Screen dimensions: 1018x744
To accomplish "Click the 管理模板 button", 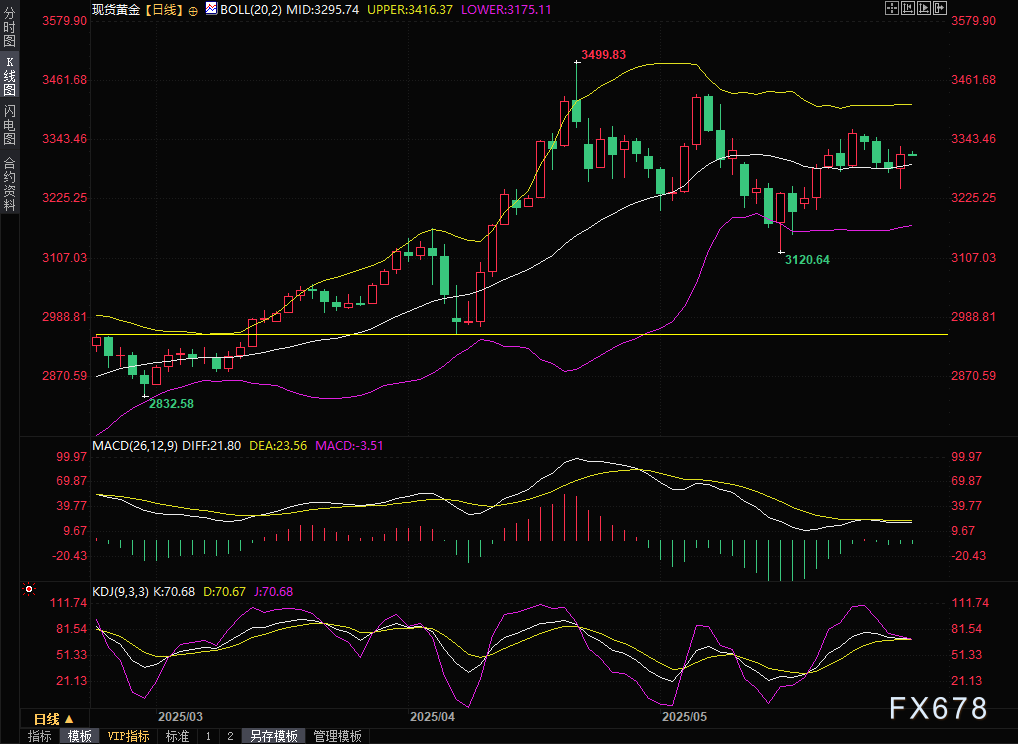I will [x=338, y=736].
